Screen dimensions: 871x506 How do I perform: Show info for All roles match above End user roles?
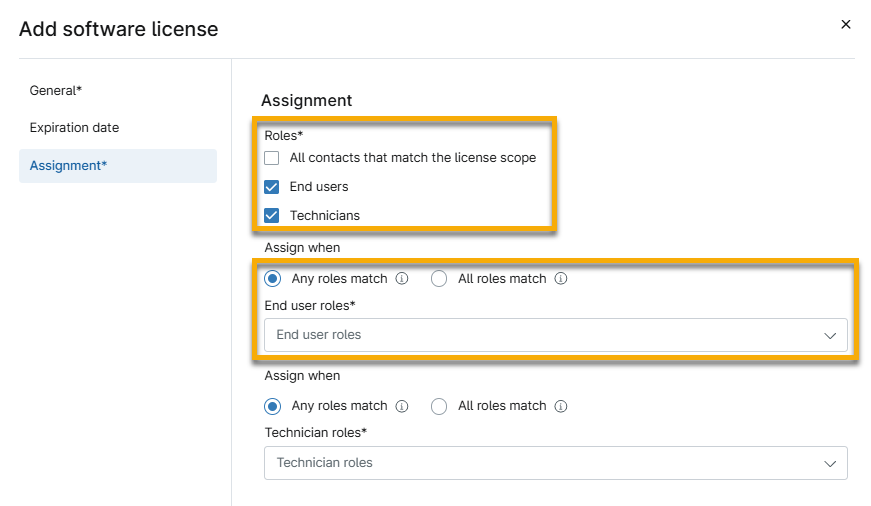click(x=561, y=279)
